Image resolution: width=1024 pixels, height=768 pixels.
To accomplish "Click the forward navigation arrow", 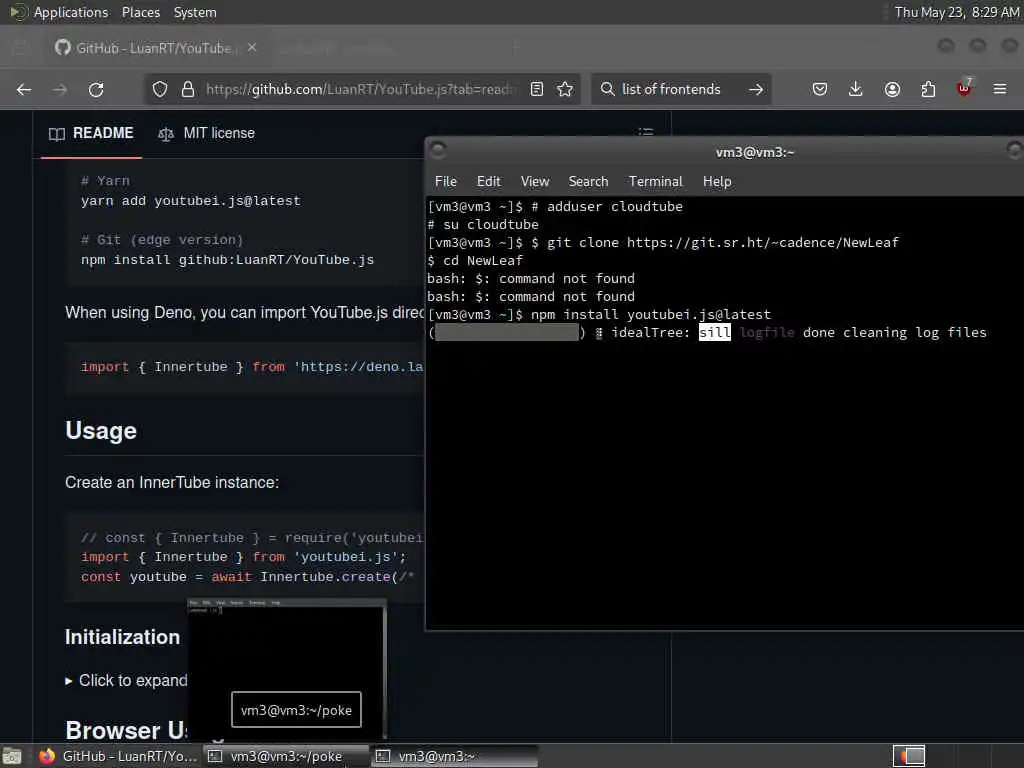I will 60,89.
